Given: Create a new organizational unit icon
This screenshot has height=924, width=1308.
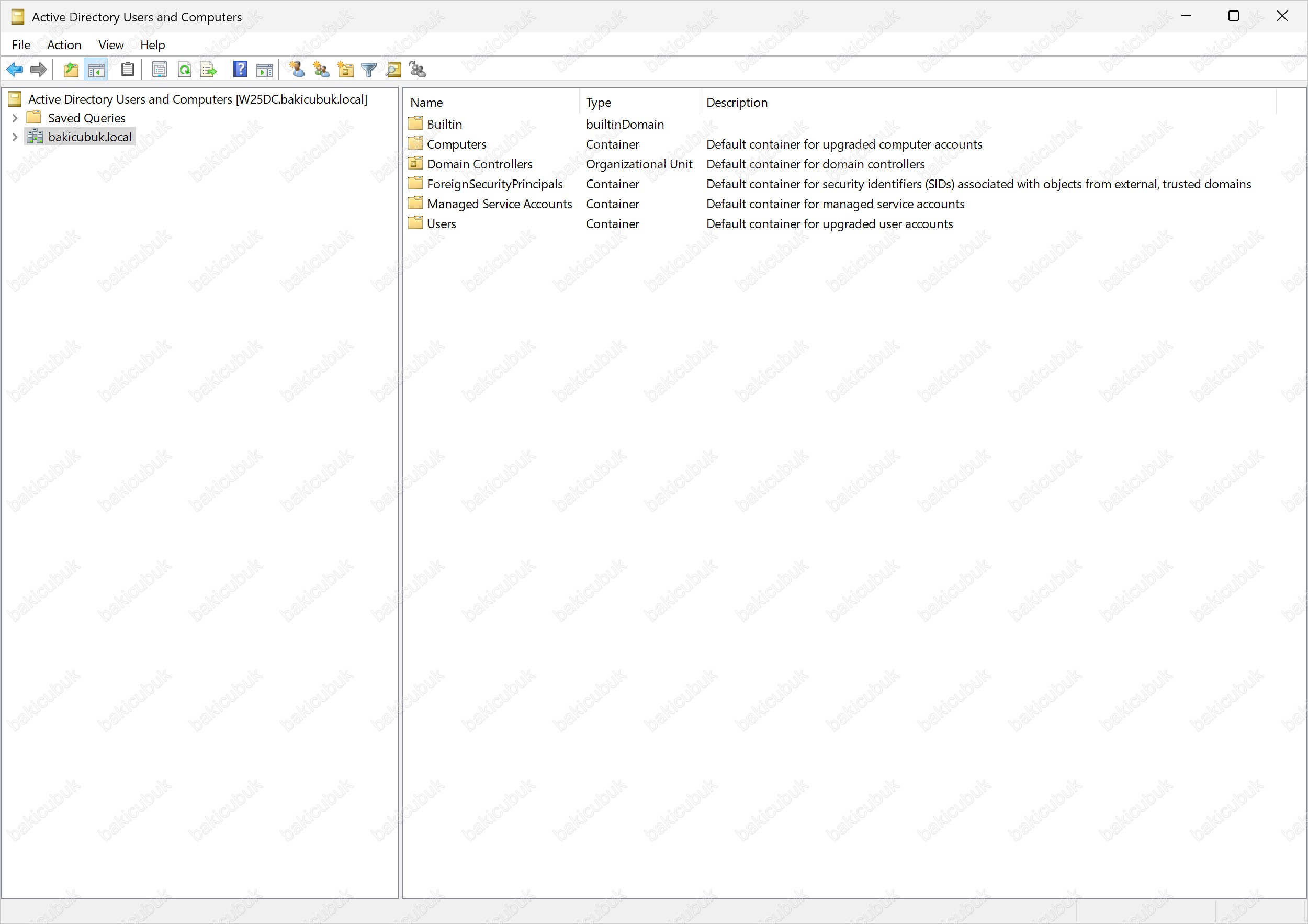Looking at the screenshot, I should [345, 70].
